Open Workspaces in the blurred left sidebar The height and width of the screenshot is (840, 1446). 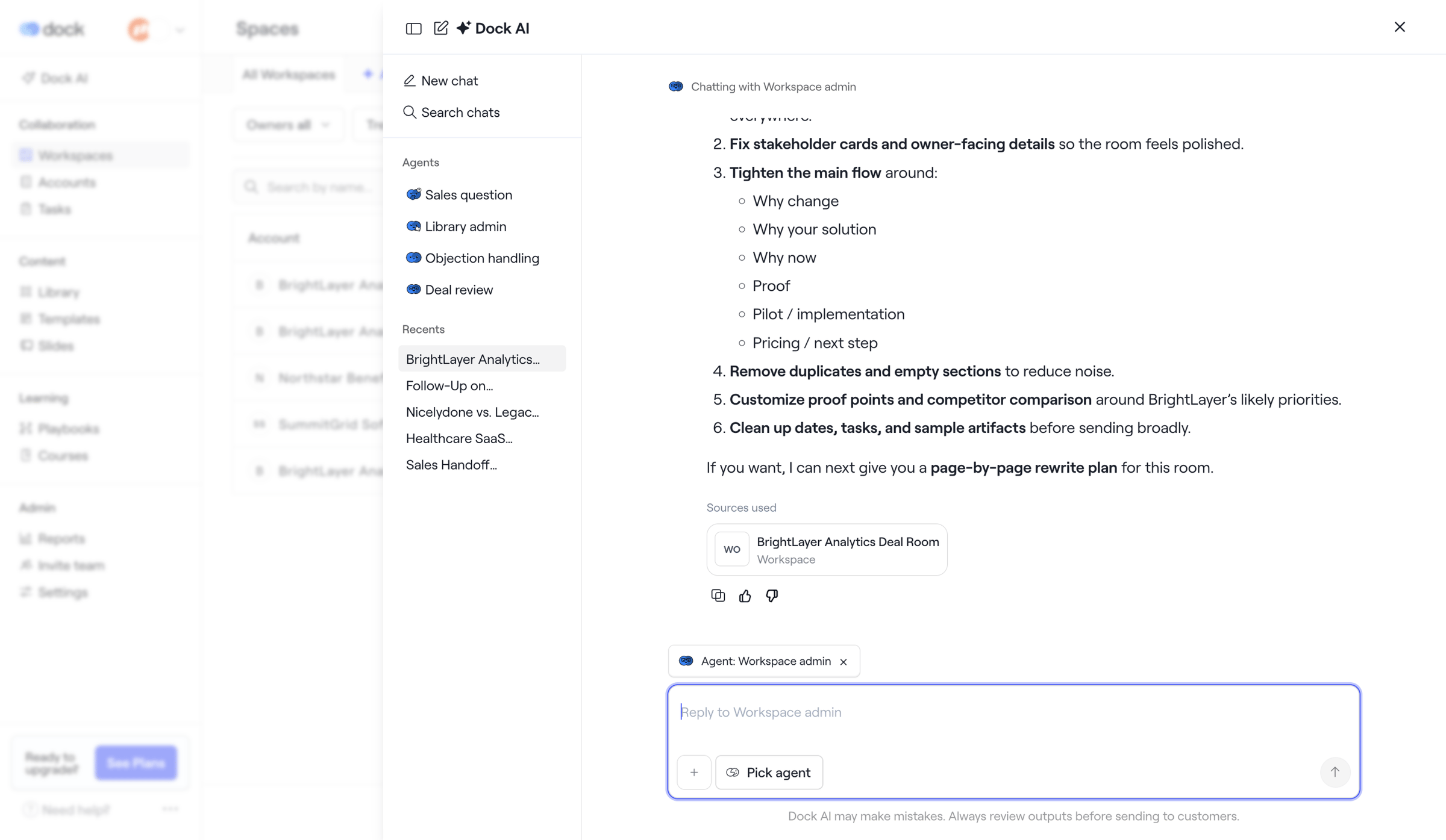(x=99, y=155)
